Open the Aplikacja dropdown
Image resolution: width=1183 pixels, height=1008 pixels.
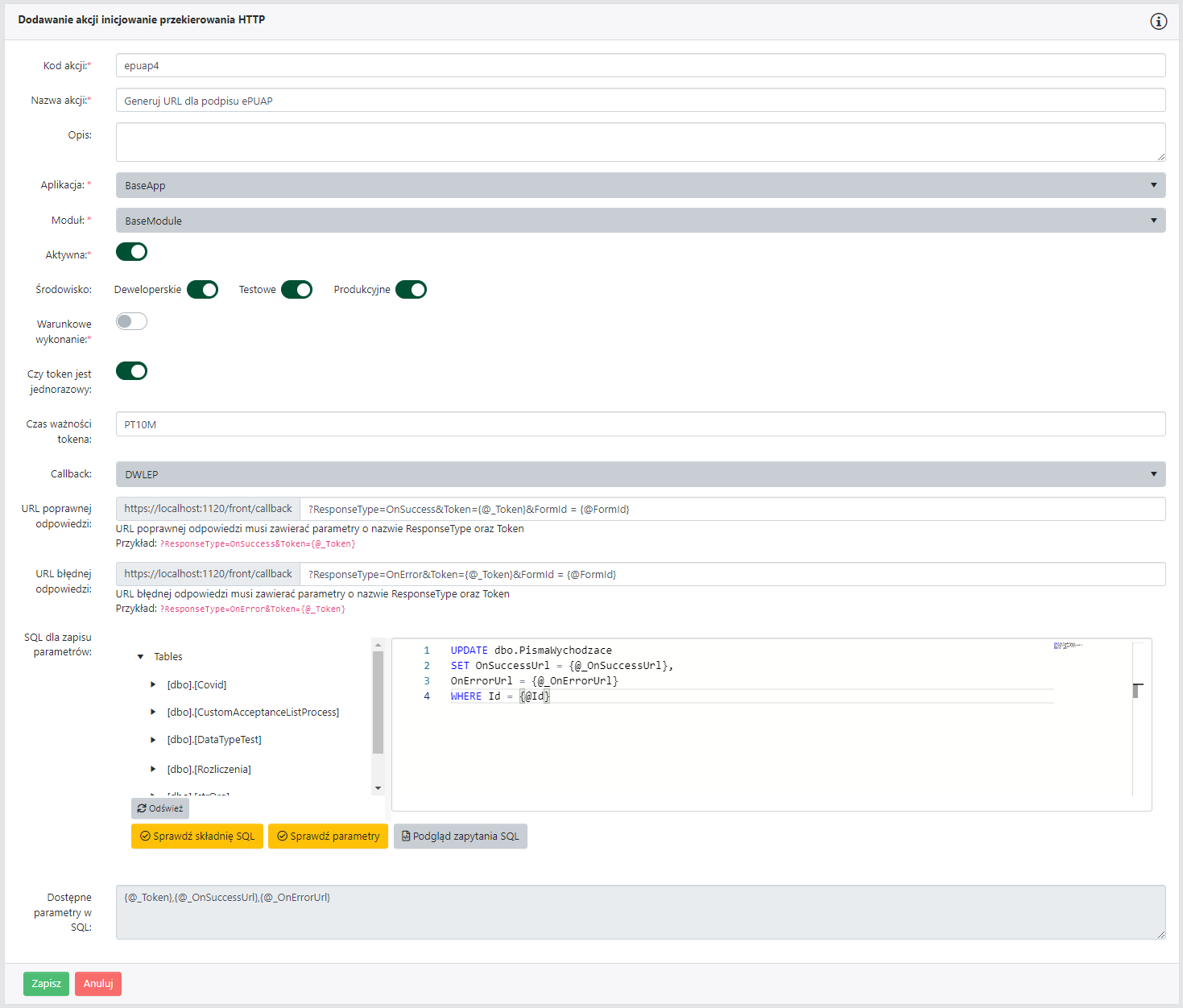tap(640, 185)
